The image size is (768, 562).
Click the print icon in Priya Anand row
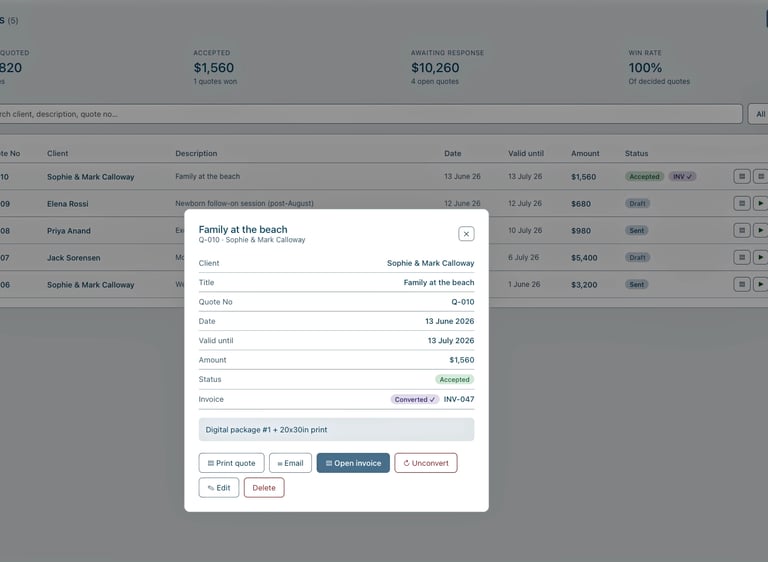pyautogui.click(x=742, y=230)
